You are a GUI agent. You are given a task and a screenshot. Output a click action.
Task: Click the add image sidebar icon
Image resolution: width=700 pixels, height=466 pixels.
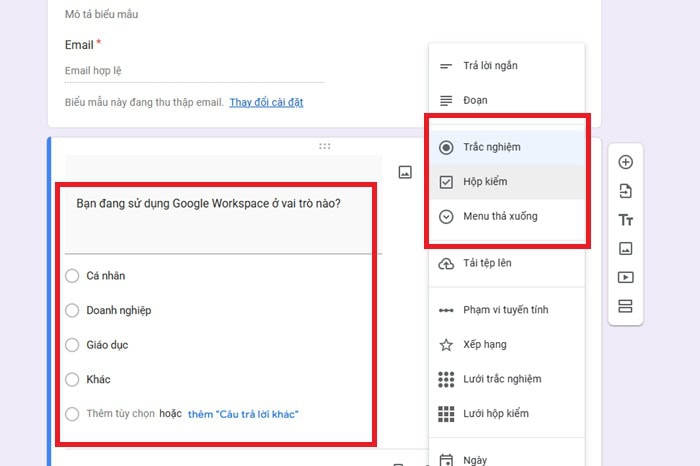tap(625, 248)
